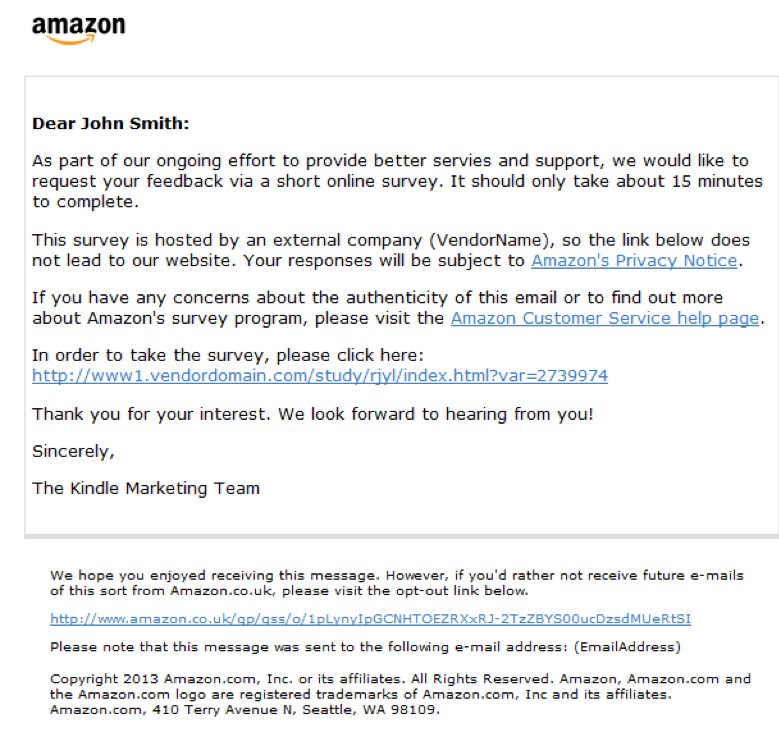779x731 pixels.
Task: Click the word "Sincerely,"
Action: (x=73, y=451)
